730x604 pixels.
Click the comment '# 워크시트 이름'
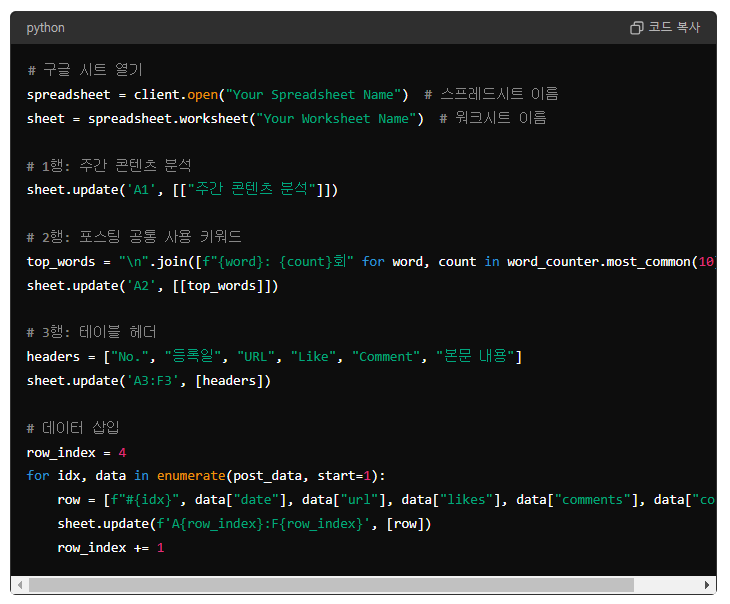[493, 118]
